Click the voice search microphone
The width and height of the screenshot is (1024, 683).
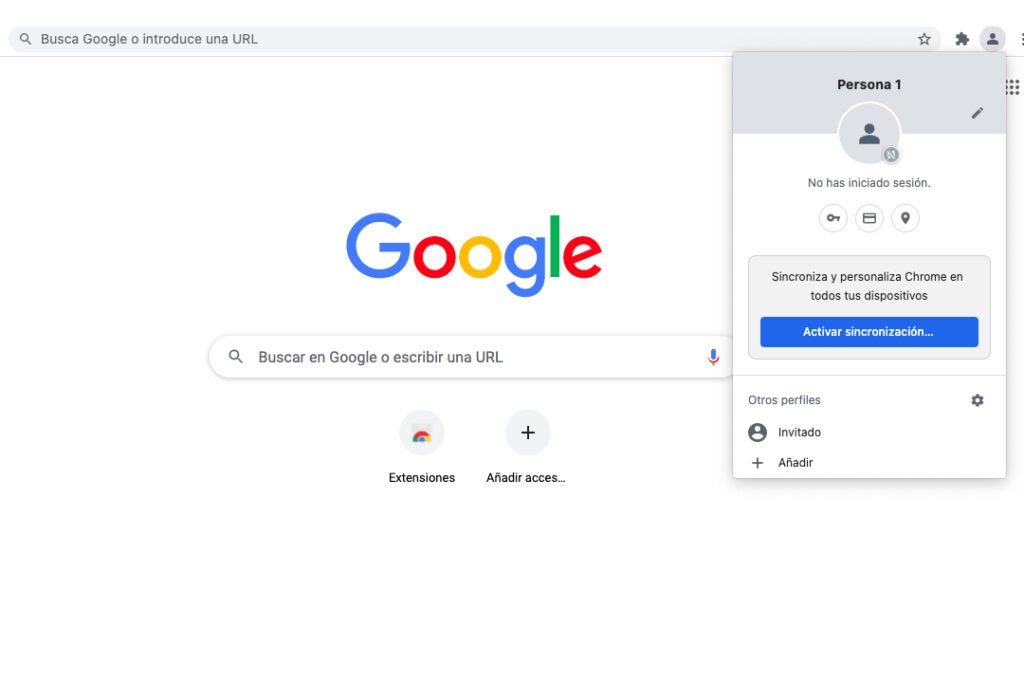713,357
